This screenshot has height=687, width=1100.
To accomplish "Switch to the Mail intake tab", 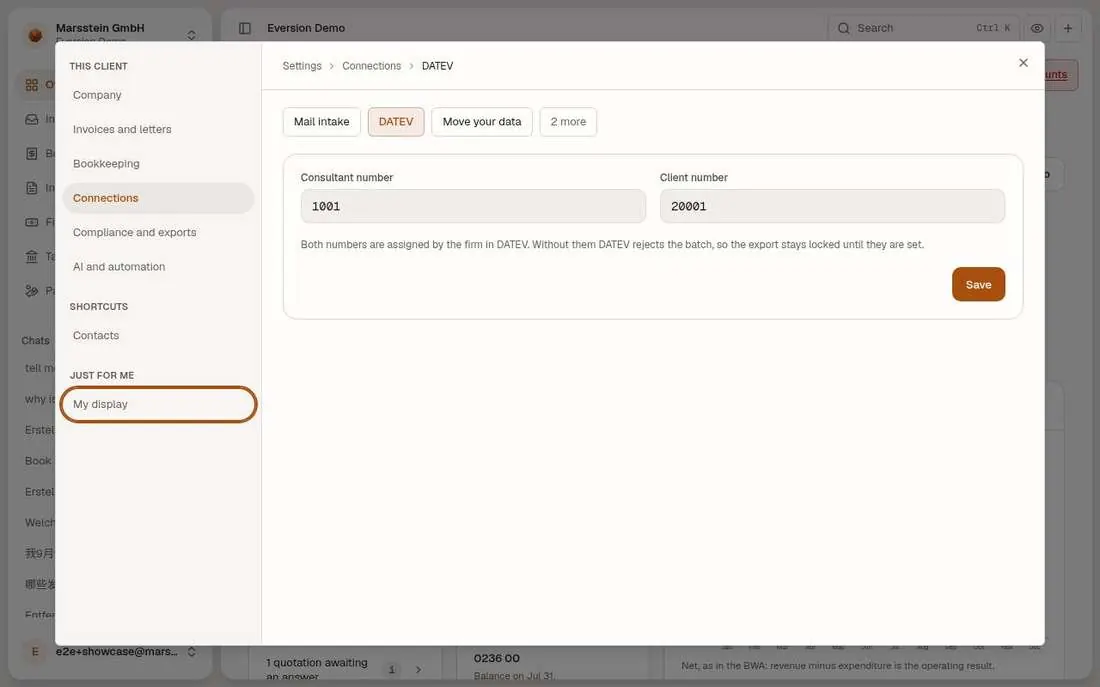I will 321,122.
